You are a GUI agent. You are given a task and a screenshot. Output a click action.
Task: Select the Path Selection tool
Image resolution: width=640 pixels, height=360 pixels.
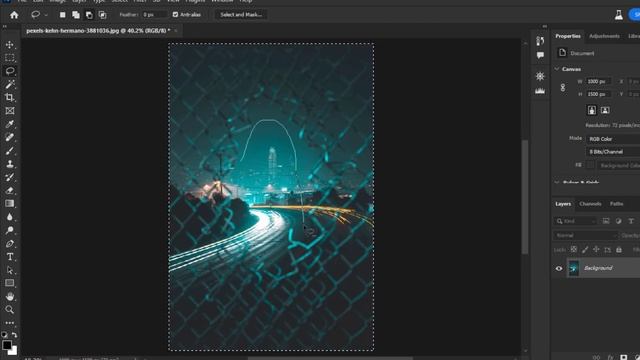point(10,270)
